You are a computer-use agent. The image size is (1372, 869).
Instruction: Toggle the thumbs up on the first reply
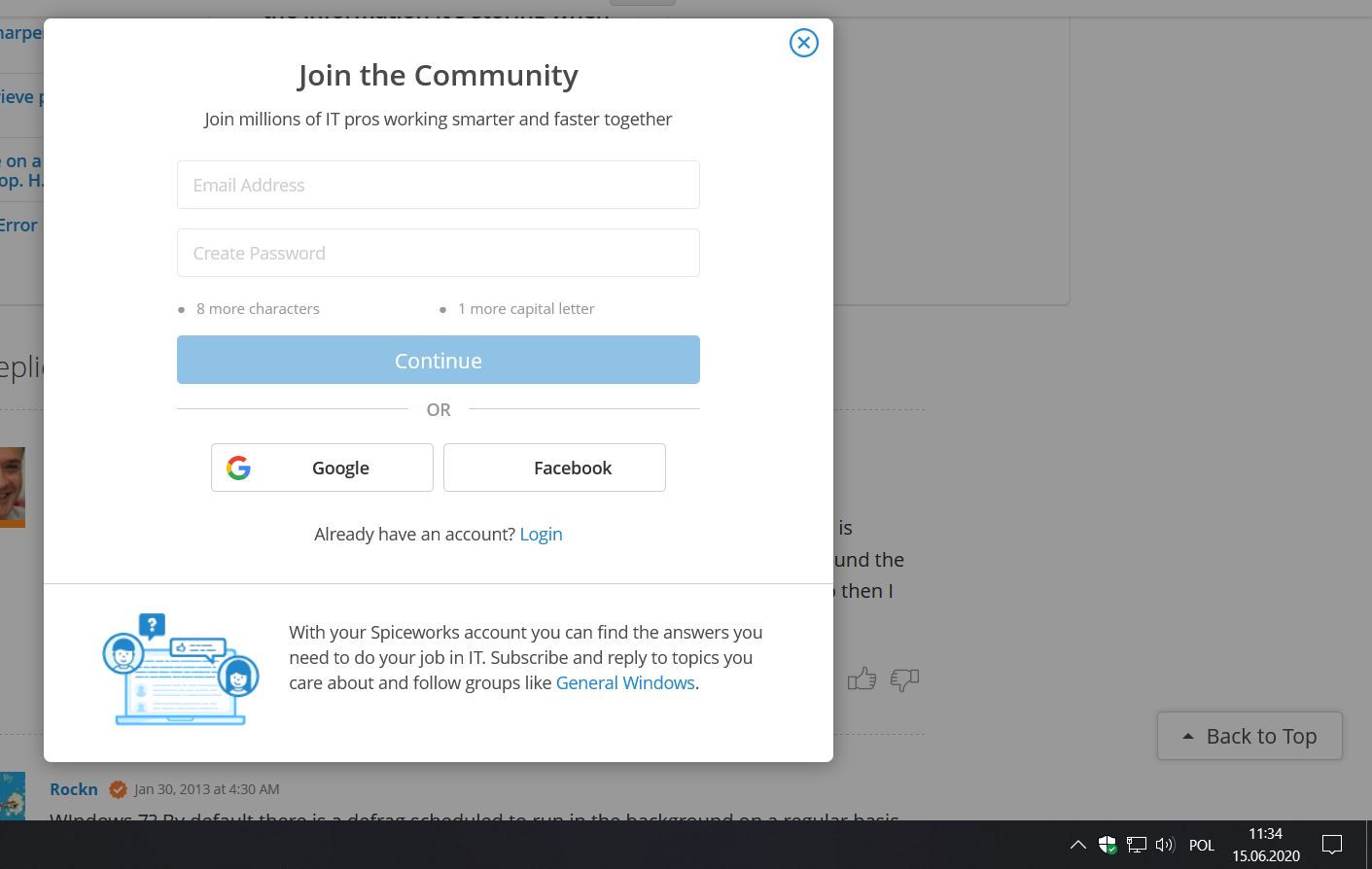(862, 679)
